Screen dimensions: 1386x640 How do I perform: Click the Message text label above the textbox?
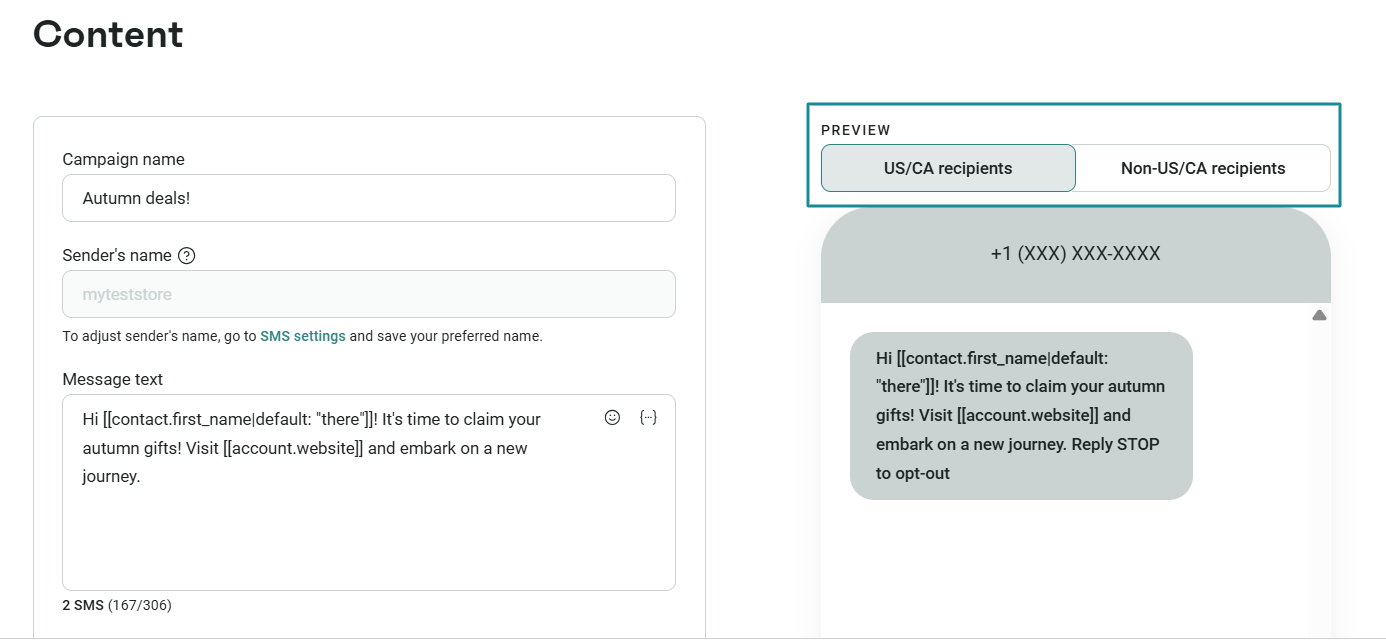(x=112, y=379)
